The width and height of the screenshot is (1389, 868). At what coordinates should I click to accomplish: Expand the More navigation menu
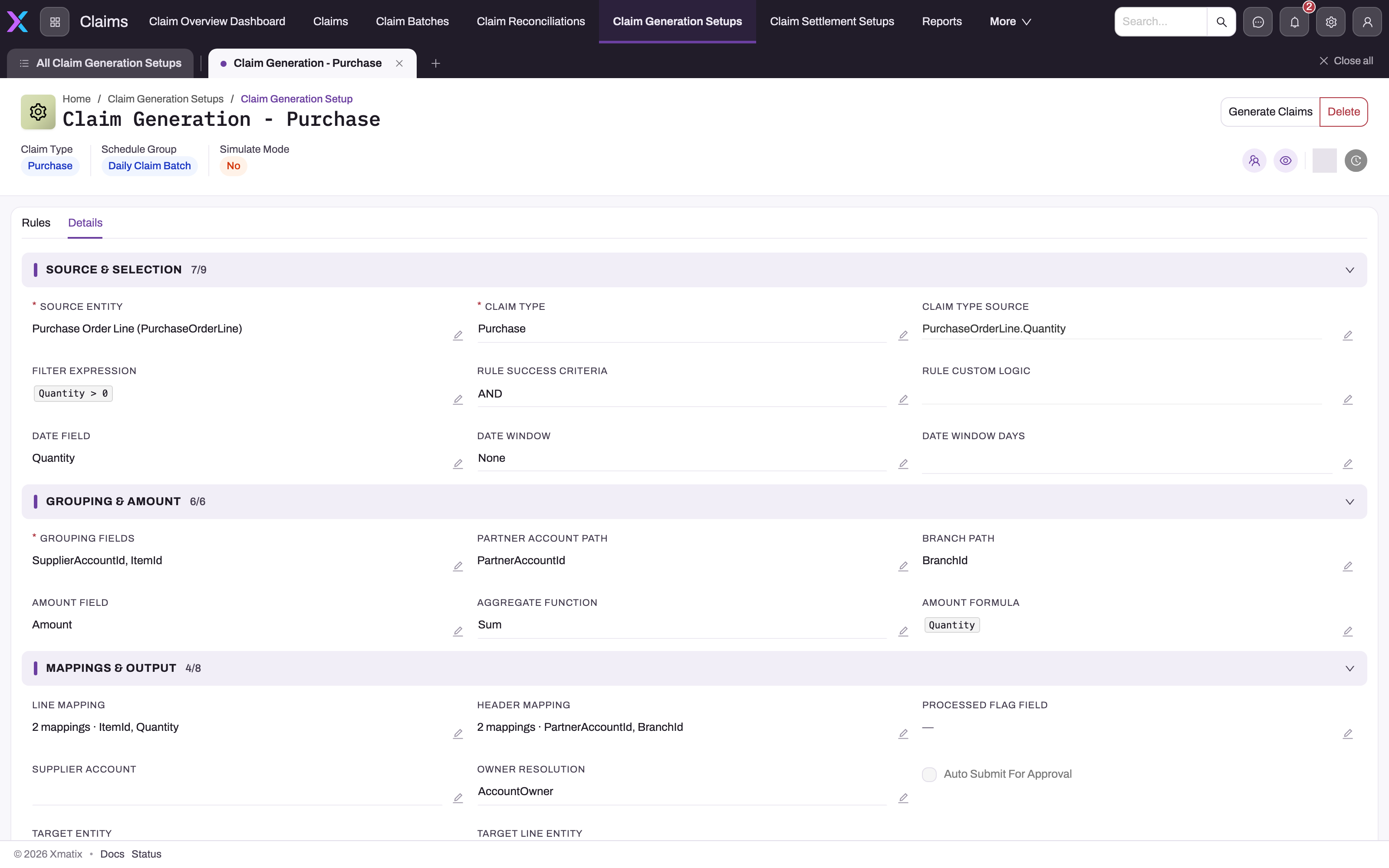pyautogui.click(x=1010, y=22)
